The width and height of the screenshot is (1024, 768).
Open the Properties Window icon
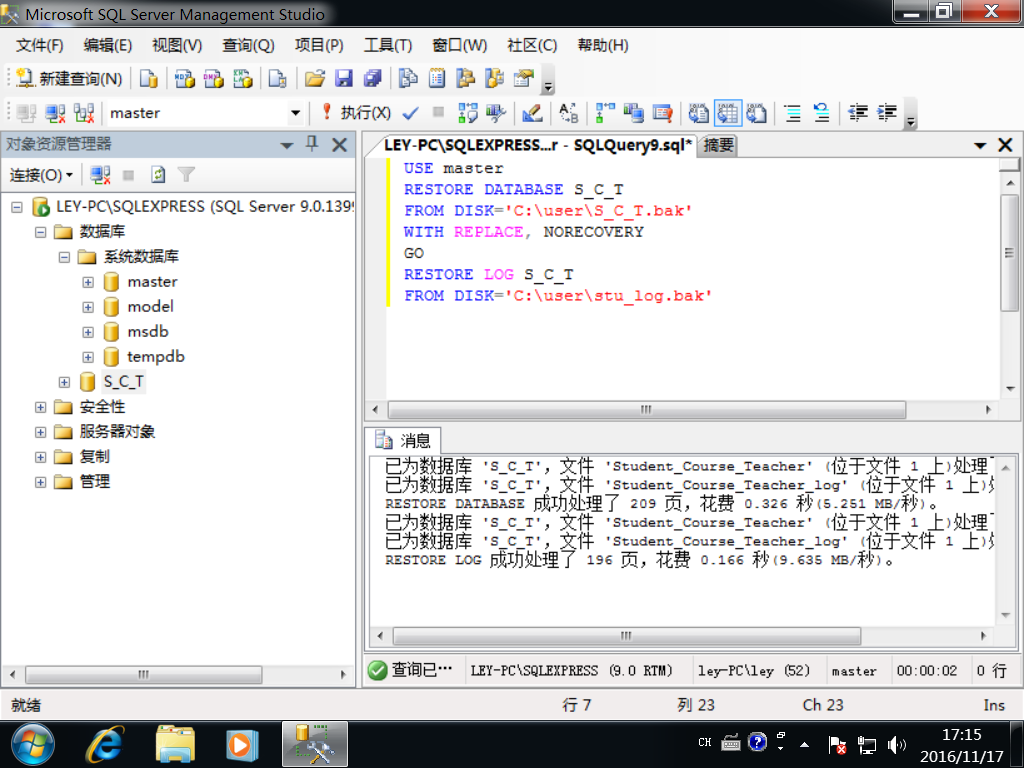click(524, 78)
